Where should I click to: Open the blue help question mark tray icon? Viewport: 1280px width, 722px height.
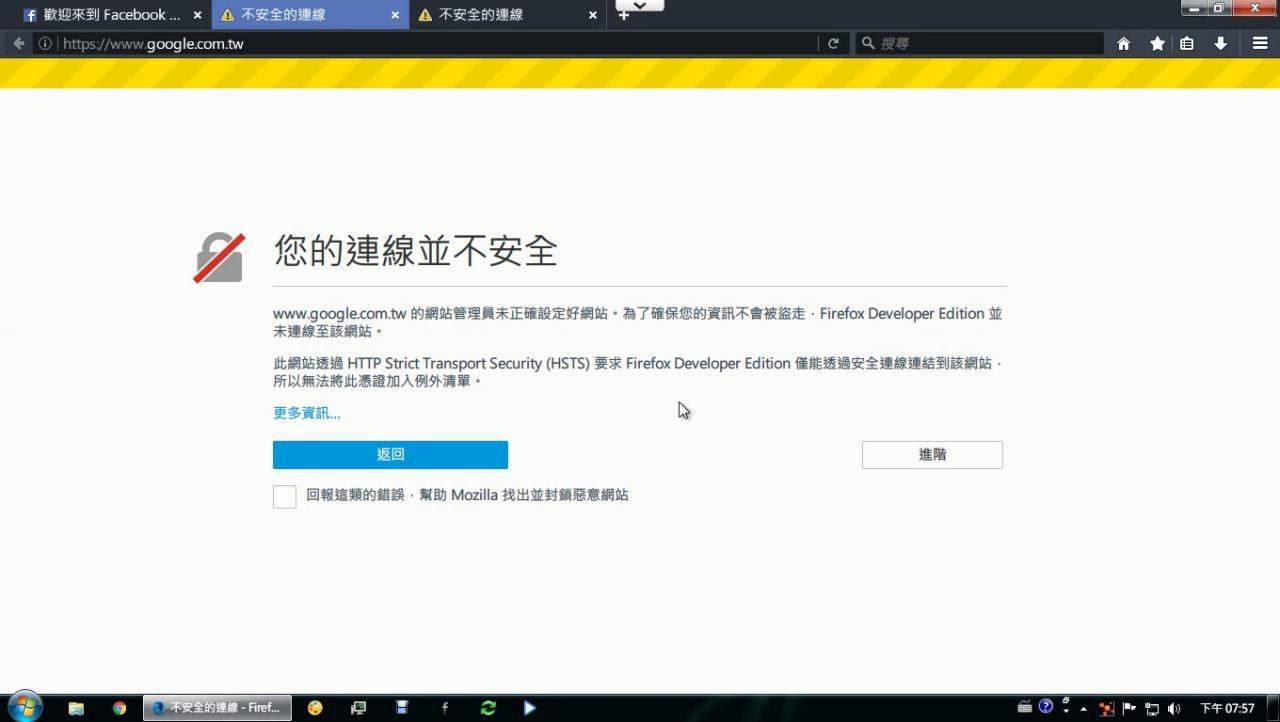1046,706
